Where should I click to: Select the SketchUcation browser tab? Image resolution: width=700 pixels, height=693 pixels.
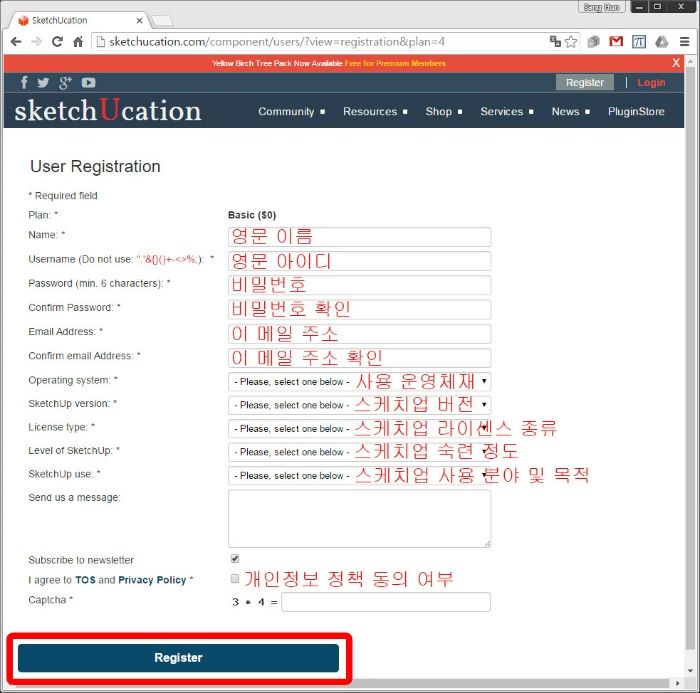tap(78, 21)
